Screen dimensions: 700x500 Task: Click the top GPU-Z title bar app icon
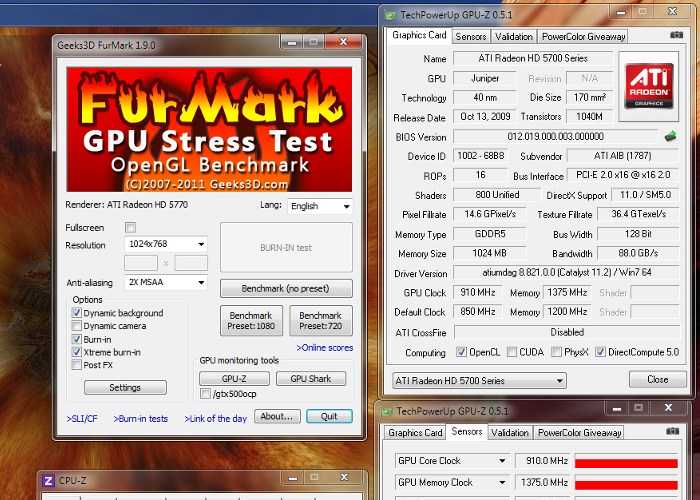[390, 15]
